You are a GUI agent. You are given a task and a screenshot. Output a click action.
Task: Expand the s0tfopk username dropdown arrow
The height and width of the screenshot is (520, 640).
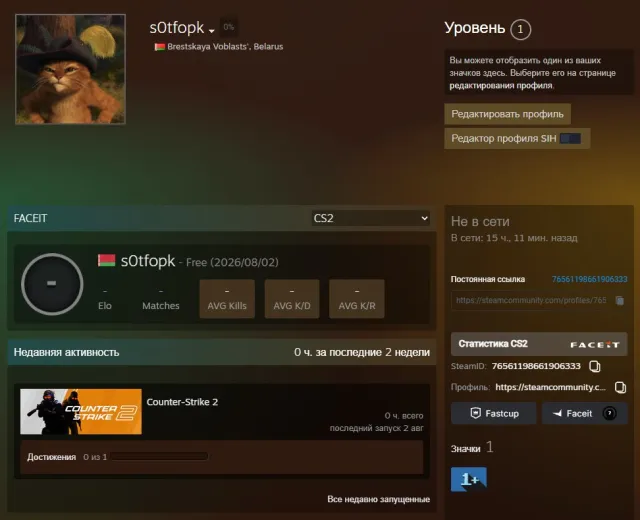coord(211,31)
